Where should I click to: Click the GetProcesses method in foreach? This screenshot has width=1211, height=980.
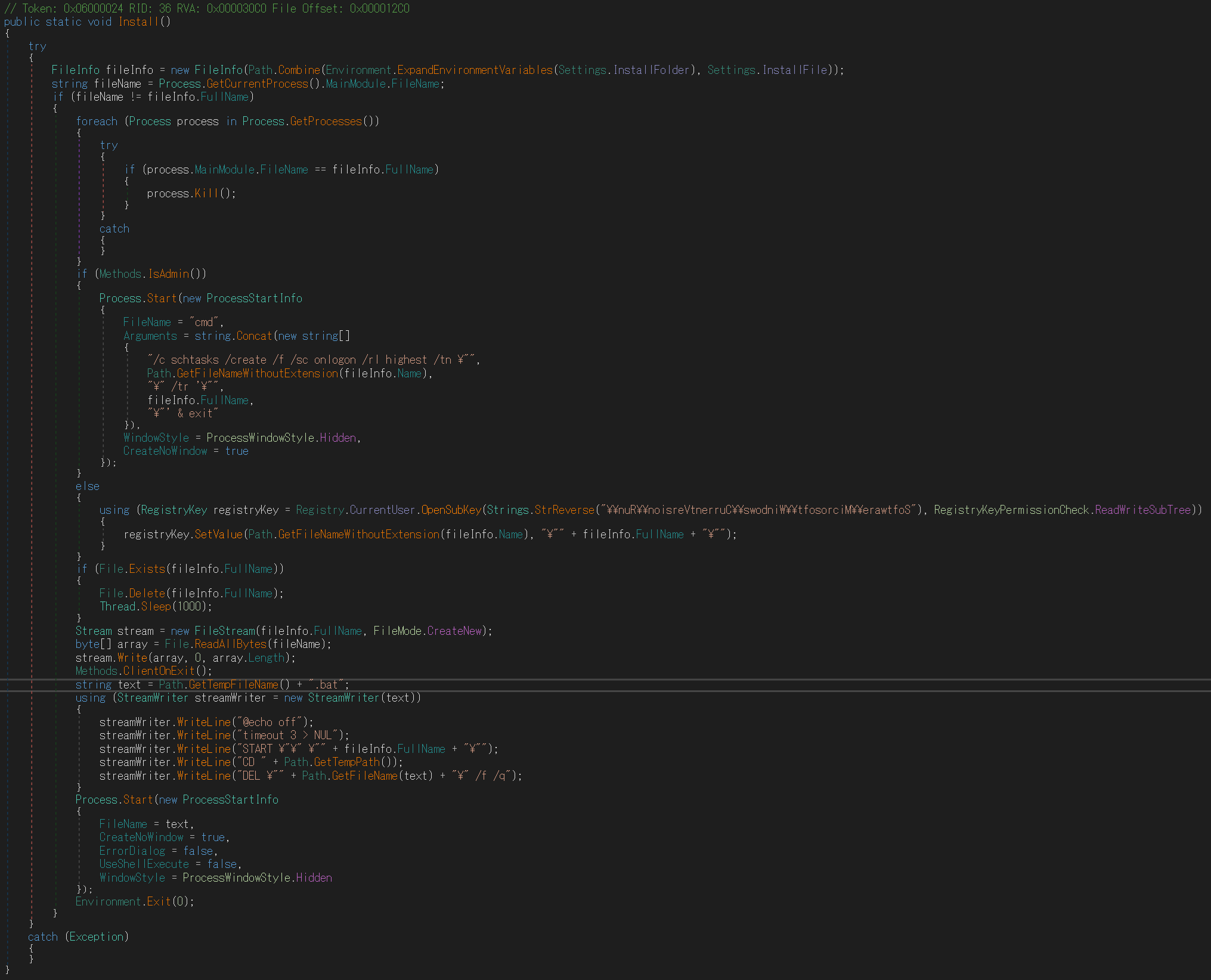326,122
